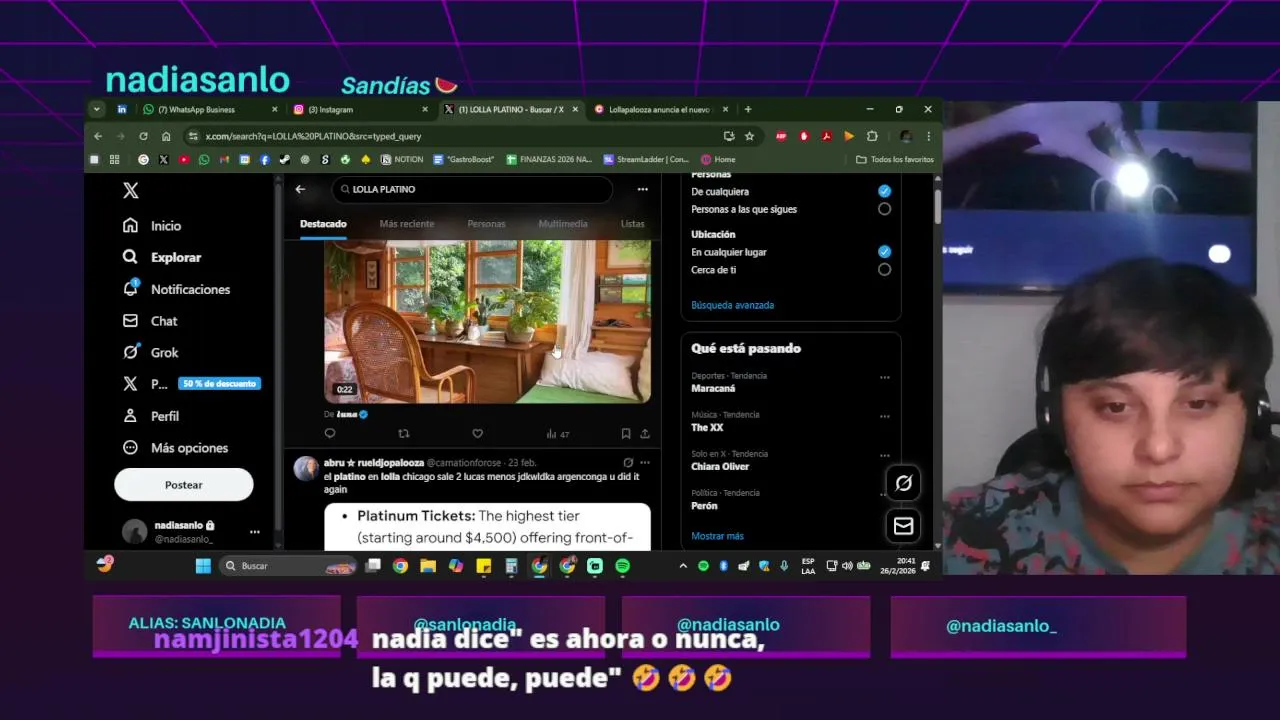Open Más opciones in the sidebar

pos(175,448)
